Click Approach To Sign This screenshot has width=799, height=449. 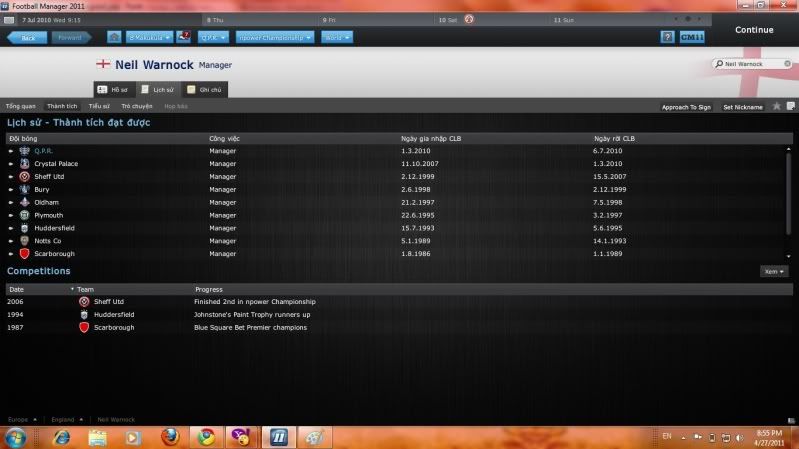686,107
